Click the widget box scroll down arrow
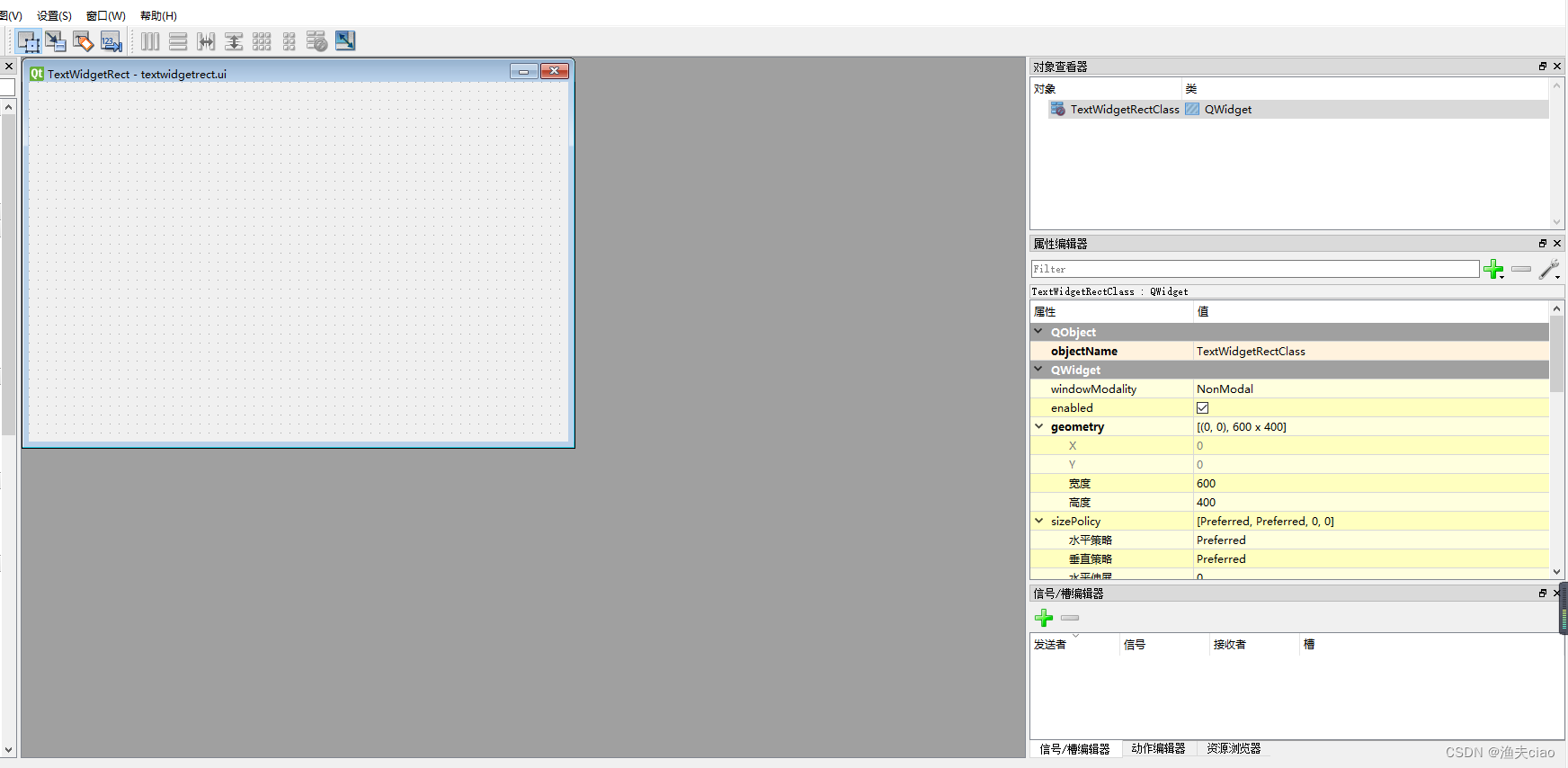 [9, 749]
